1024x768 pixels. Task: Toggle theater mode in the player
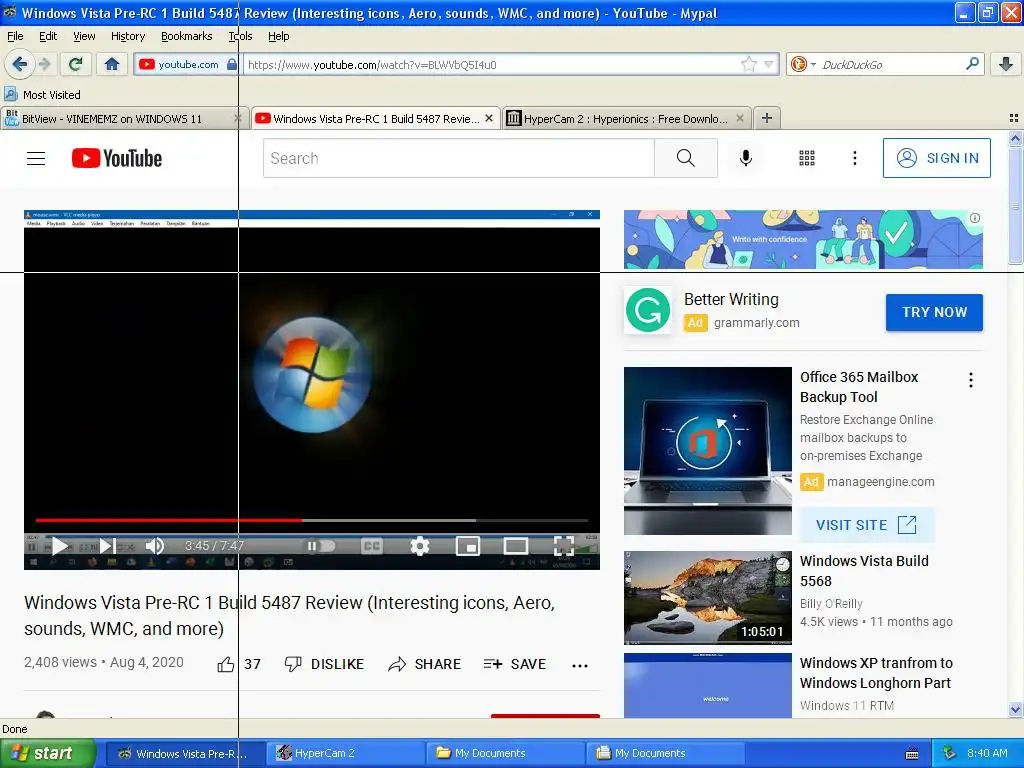[515, 546]
